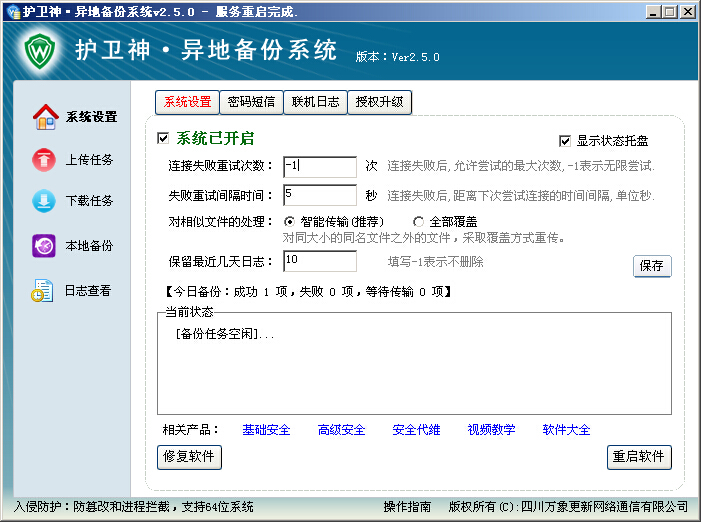Click the 失败重试间隔时间 input field

[x=319, y=195]
